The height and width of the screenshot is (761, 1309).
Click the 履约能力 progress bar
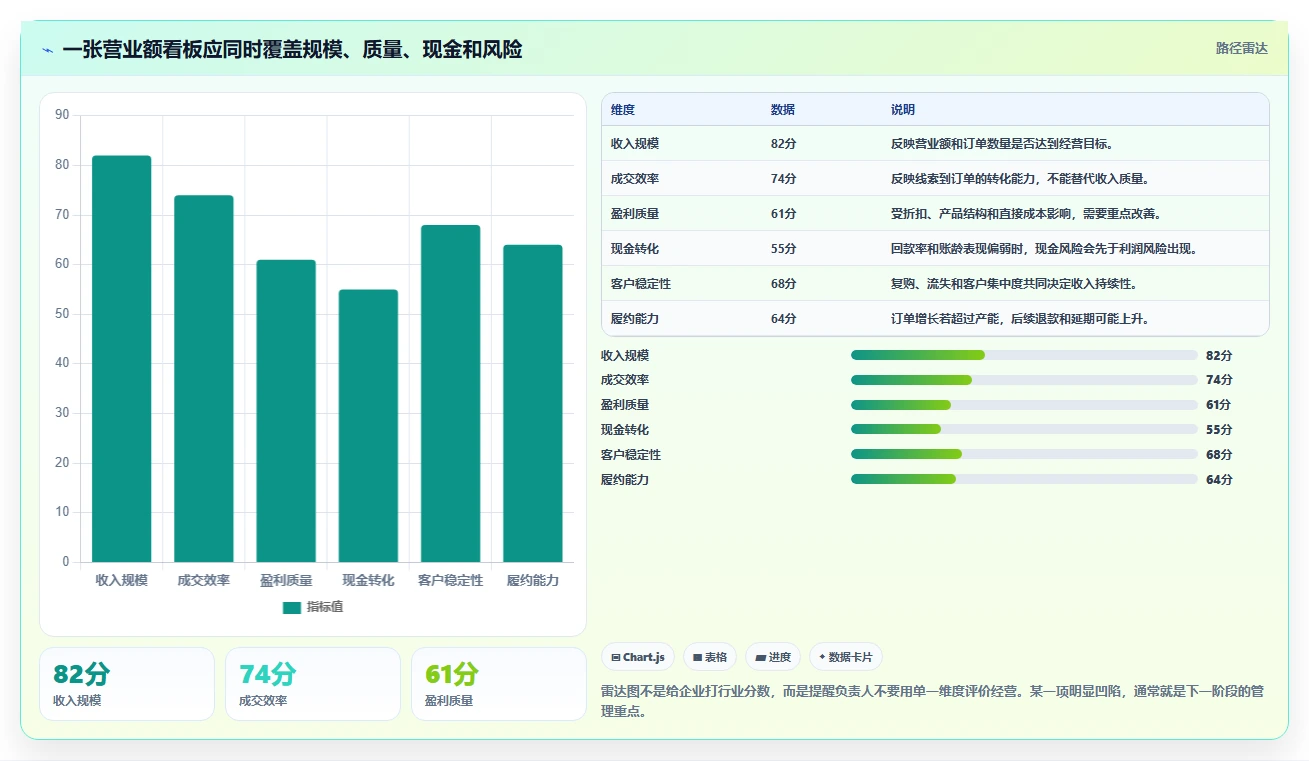pyautogui.click(x=1024, y=479)
